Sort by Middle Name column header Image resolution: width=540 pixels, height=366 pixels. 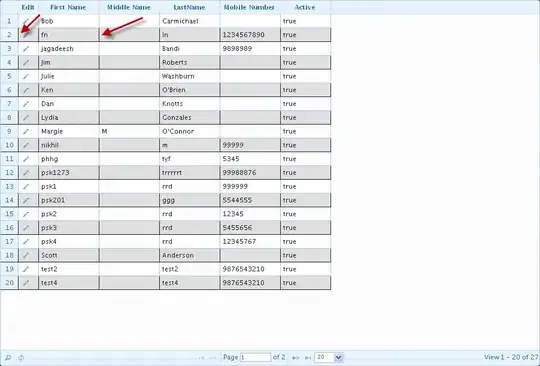click(x=129, y=7)
